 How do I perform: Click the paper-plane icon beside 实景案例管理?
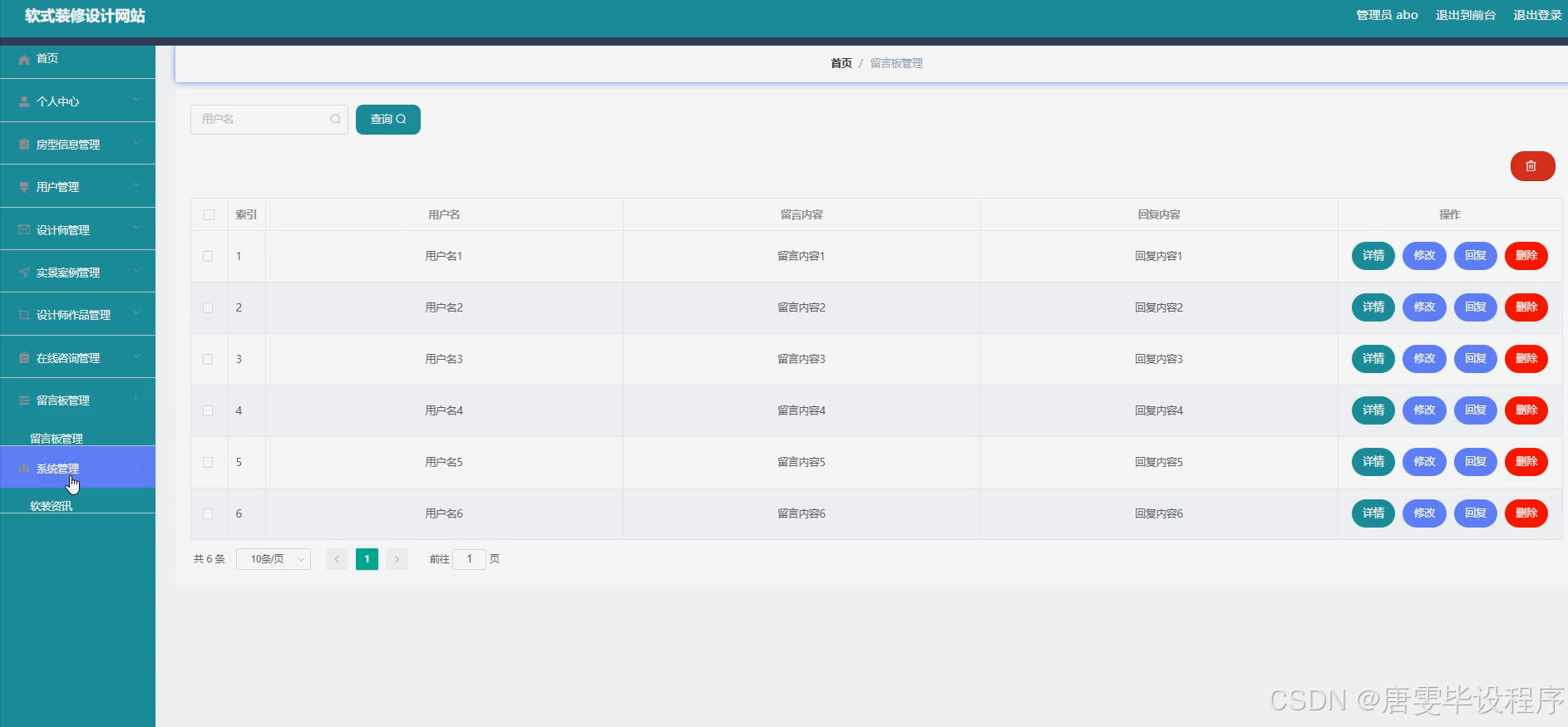[24, 272]
